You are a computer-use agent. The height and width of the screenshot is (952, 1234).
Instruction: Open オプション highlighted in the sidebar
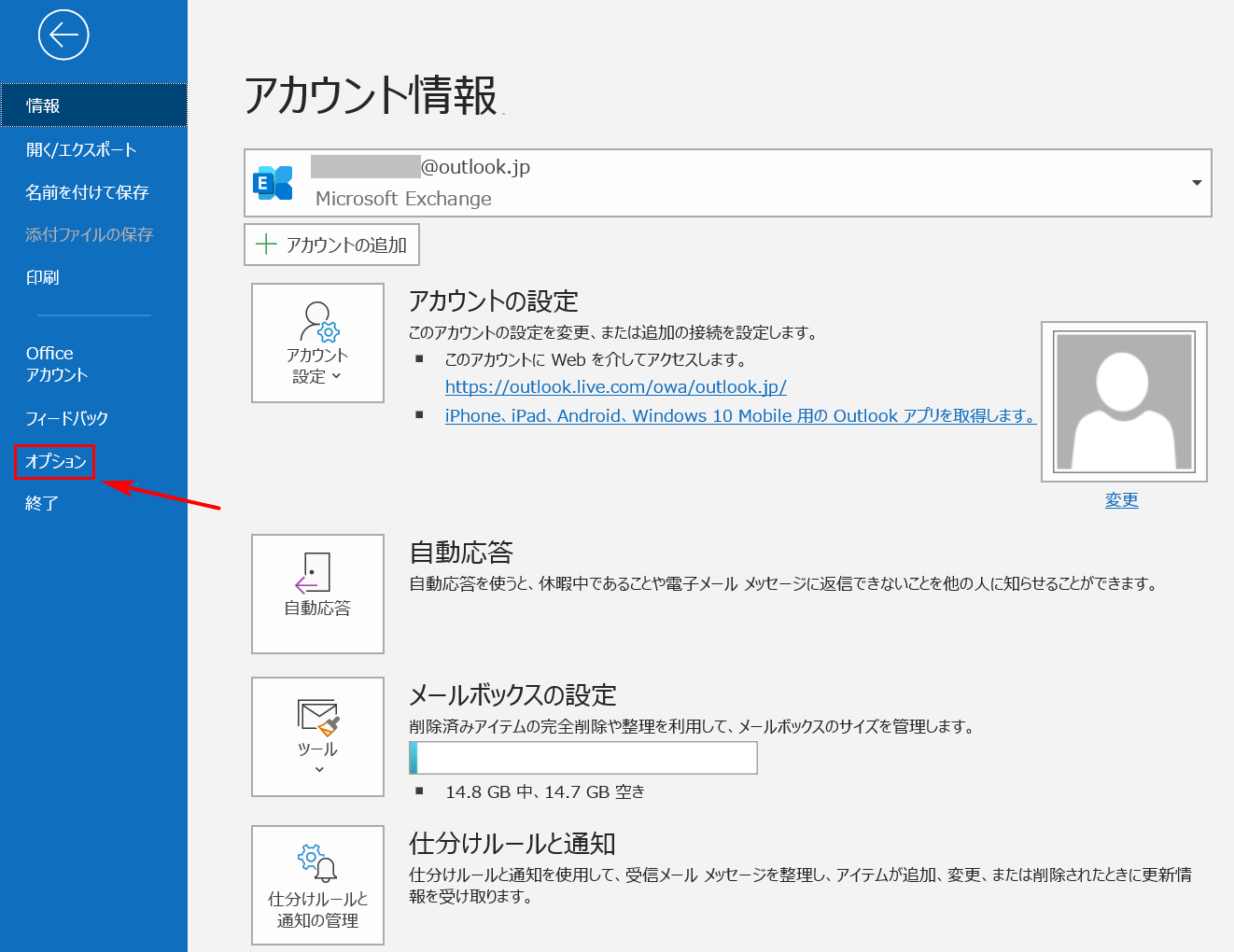(x=53, y=461)
